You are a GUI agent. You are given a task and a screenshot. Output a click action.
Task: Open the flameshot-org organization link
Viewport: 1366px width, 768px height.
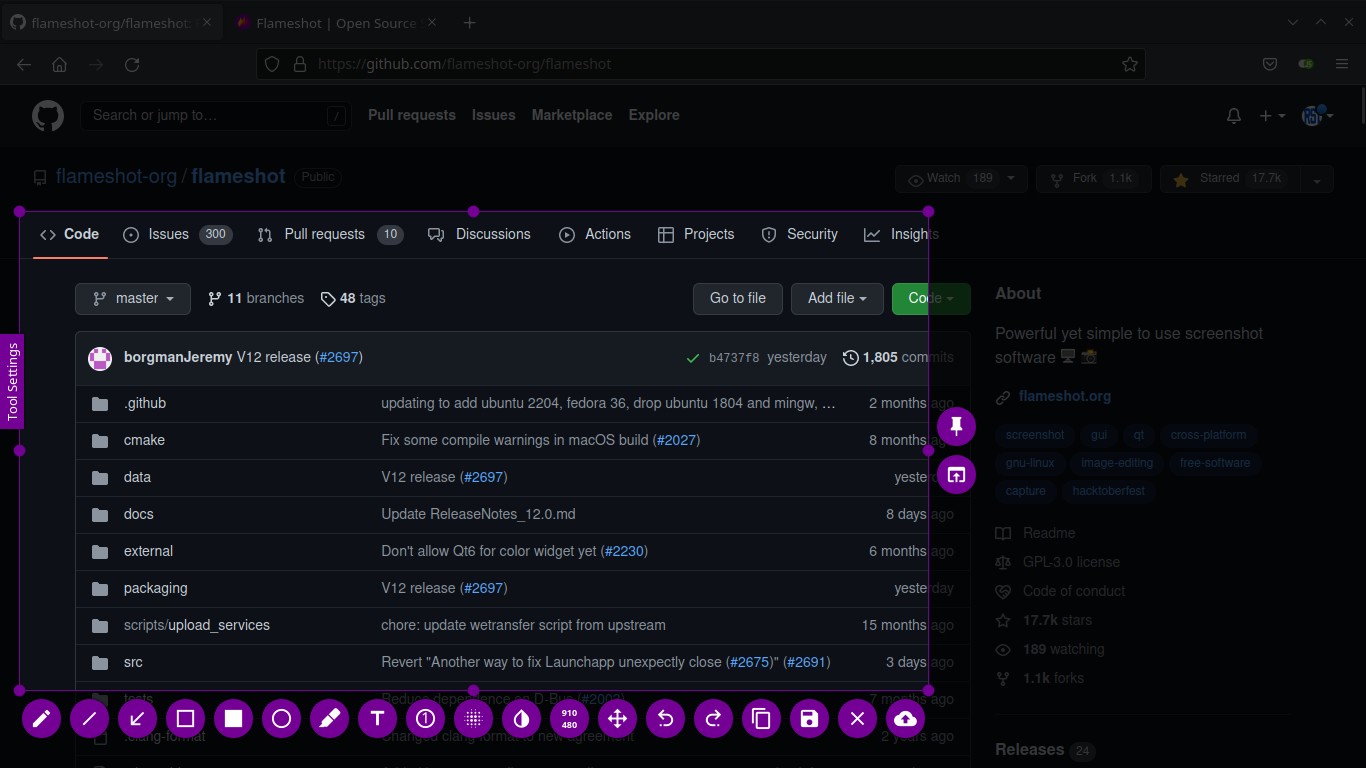pos(116,176)
